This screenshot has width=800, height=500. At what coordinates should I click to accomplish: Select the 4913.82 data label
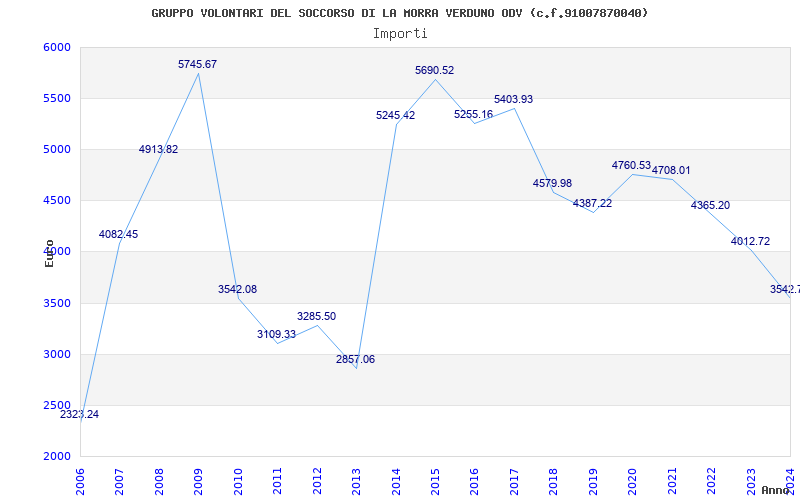pyautogui.click(x=159, y=149)
